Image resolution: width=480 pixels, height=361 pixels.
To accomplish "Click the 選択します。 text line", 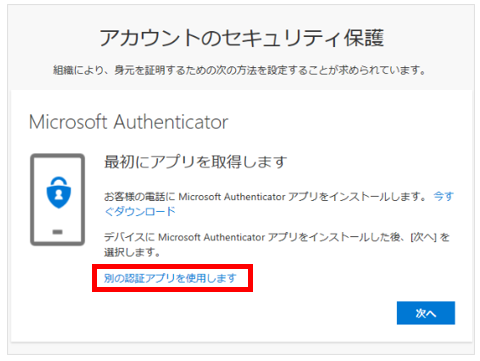I will click(x=132, y=252).
